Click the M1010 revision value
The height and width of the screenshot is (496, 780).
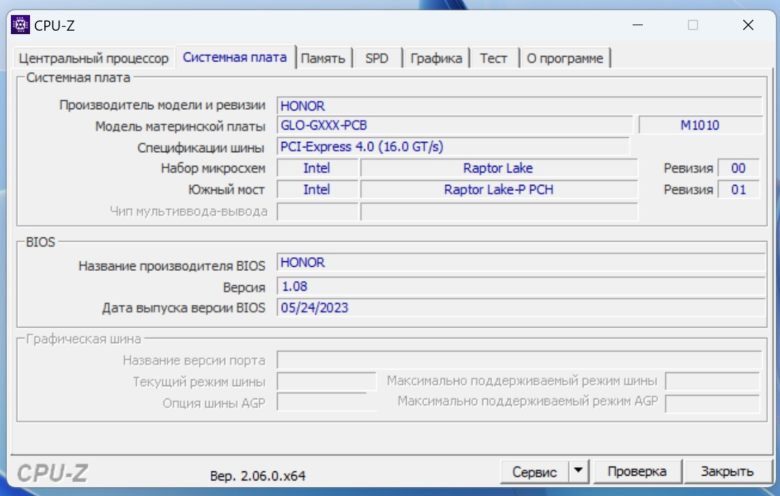pyautogui.click(x=700, y=125)
